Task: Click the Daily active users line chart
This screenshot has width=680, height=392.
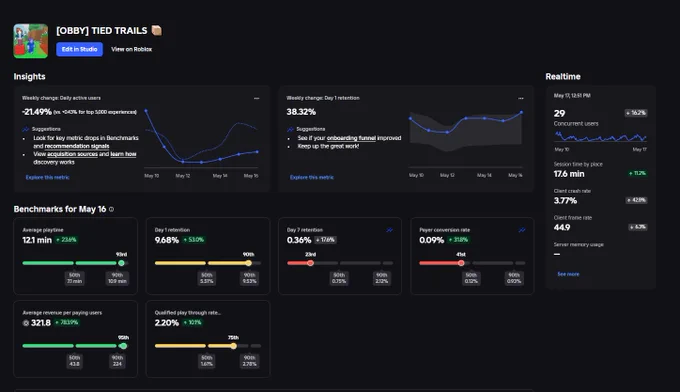Action: coord(202,138)
